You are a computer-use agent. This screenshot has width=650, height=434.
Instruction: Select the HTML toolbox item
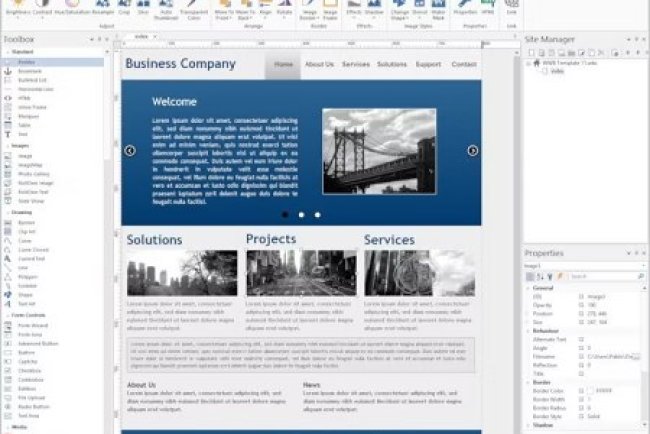(24, 98)
